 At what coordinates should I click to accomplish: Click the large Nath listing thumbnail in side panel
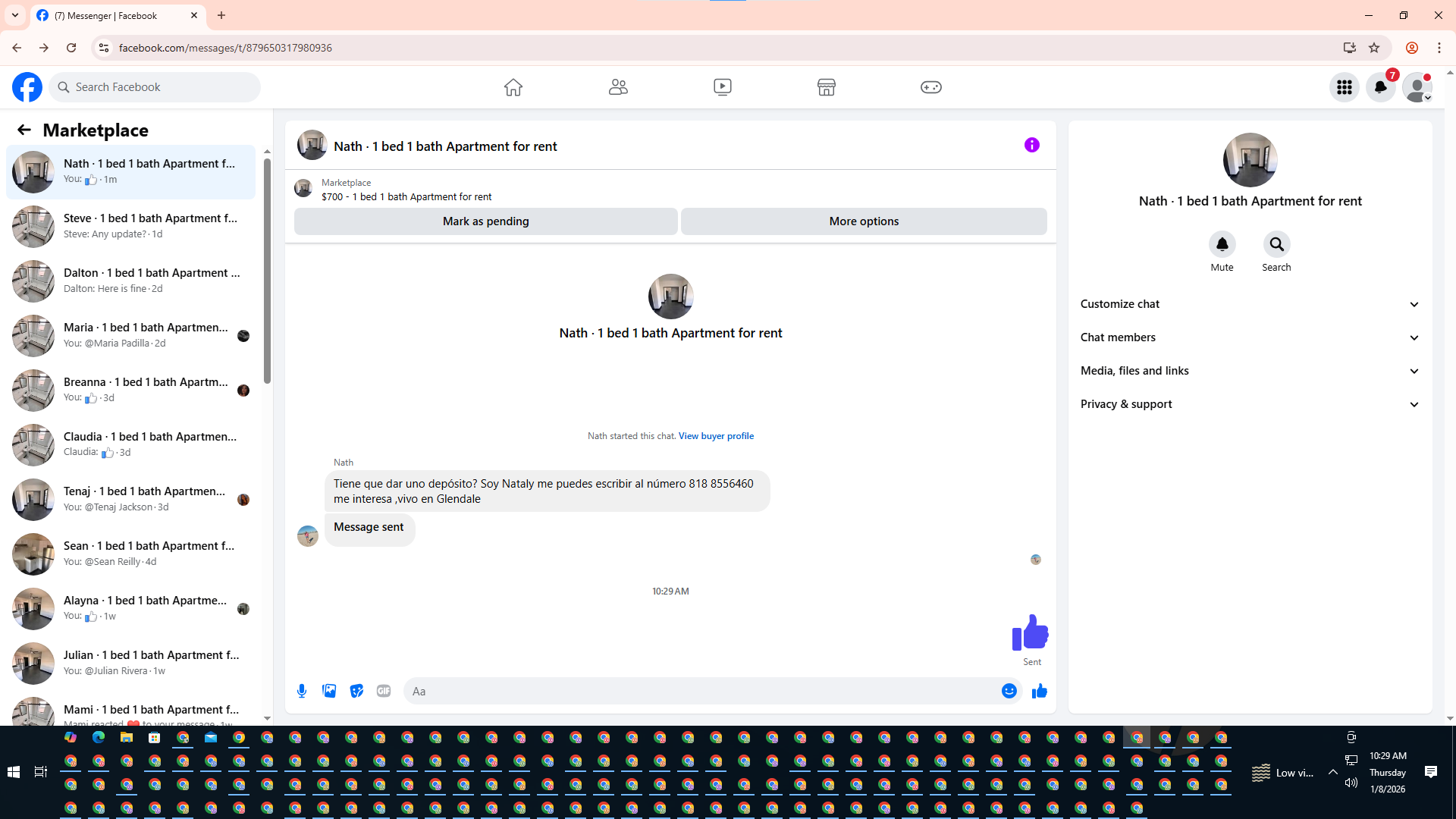point(1250,160)
